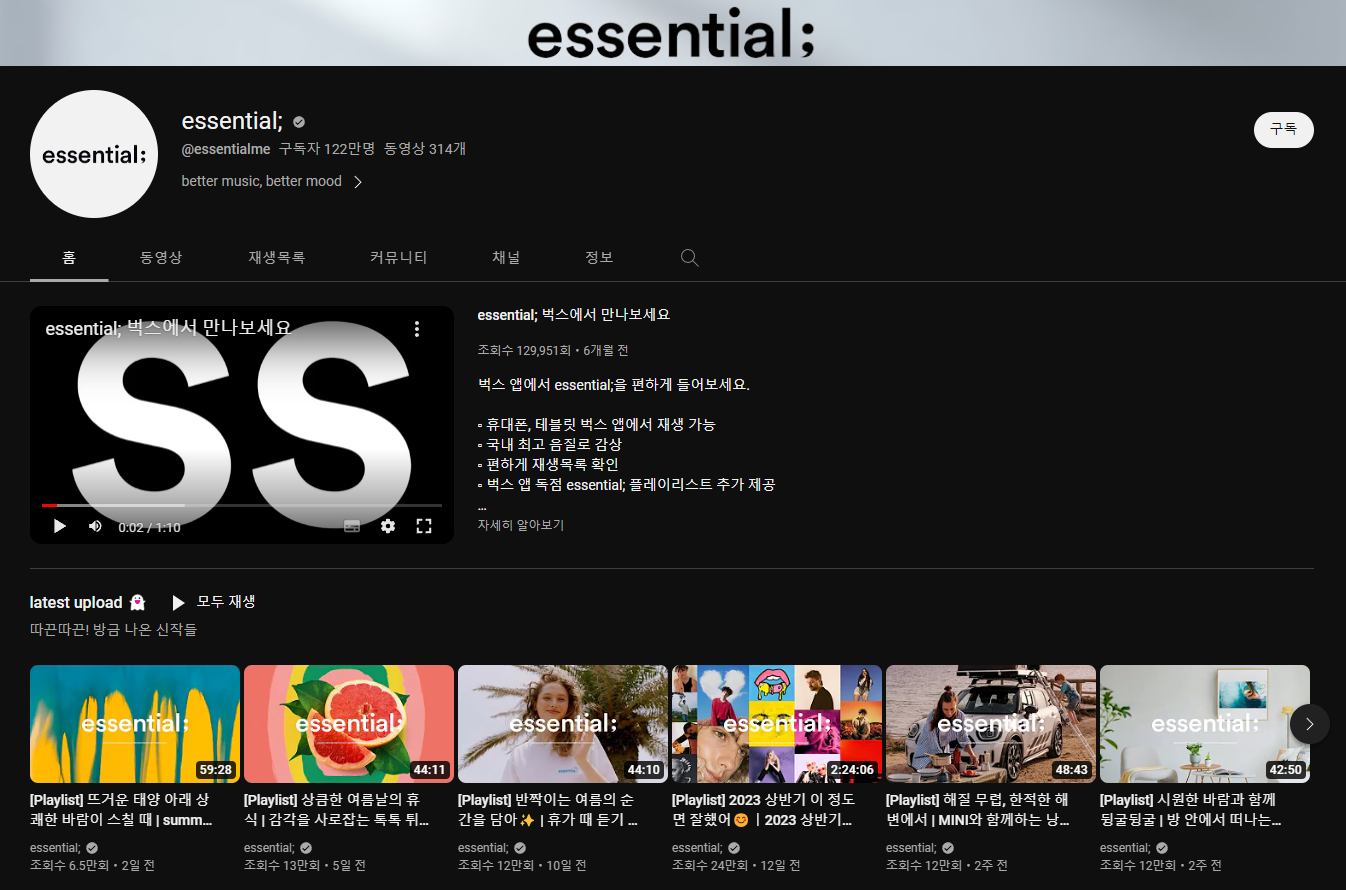
Task: Expand description via '자세히 알아보기'
Action: pos(521,525)
